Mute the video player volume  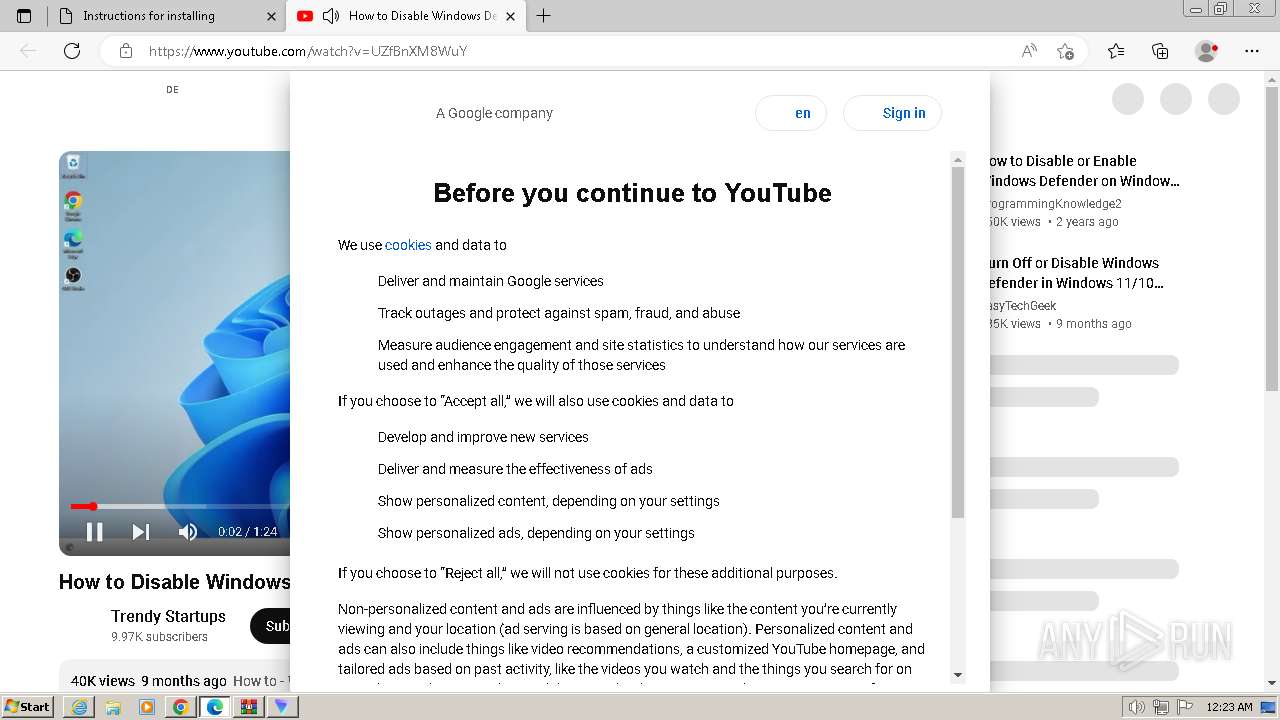(188, 532)
